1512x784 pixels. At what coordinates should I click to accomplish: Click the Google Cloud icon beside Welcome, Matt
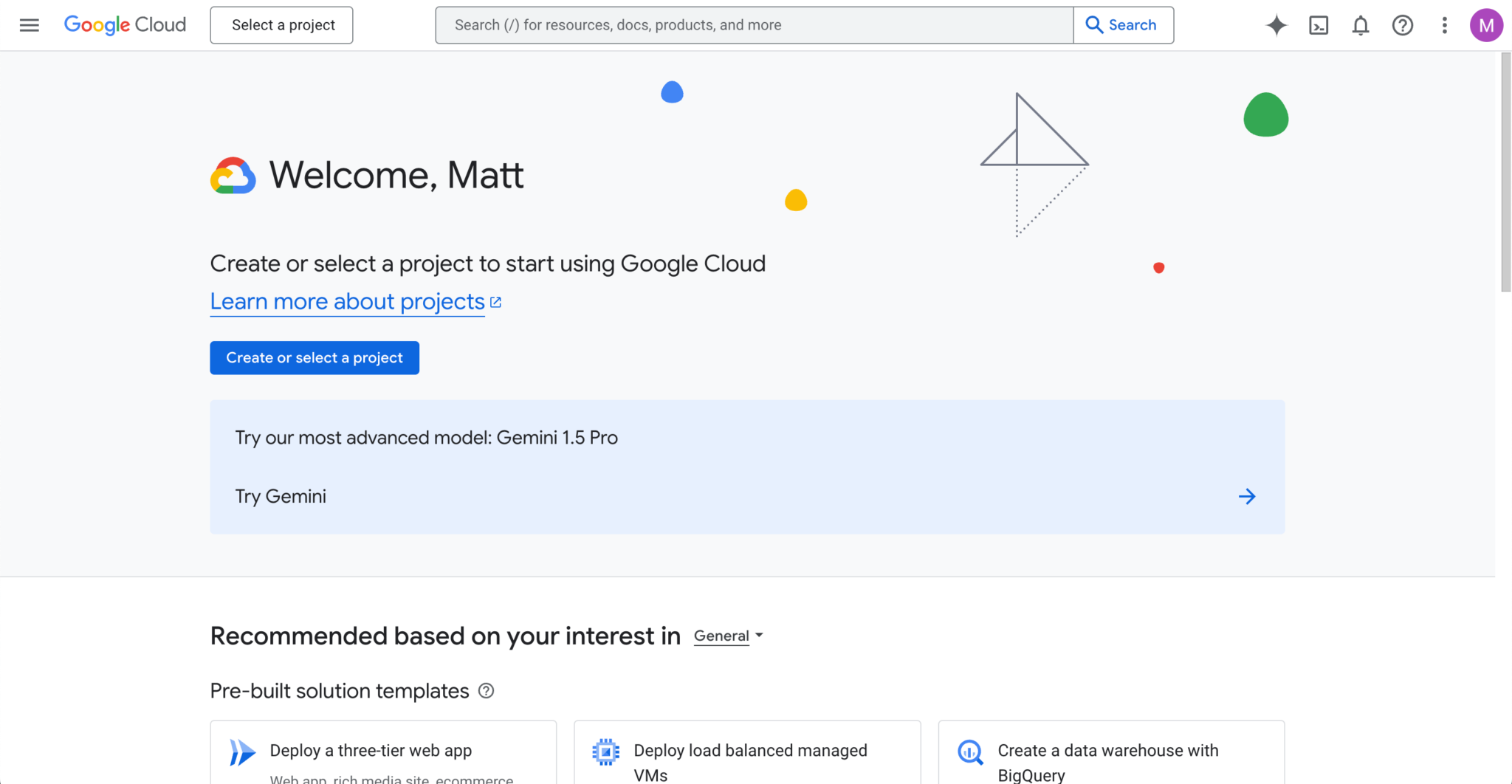pos(233,176)
